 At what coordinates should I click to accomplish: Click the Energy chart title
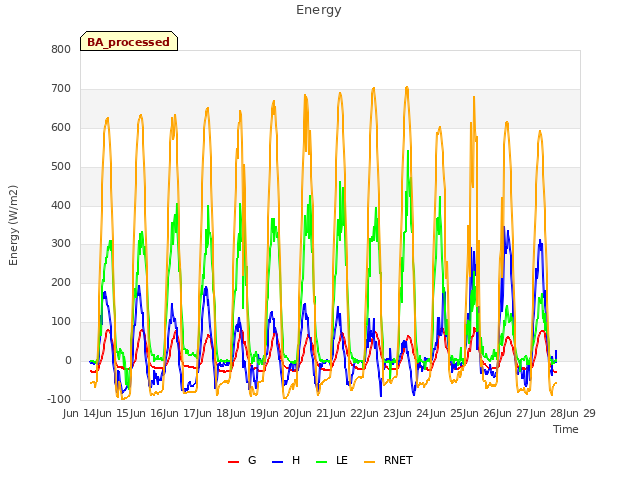click(x=318, y=10)
